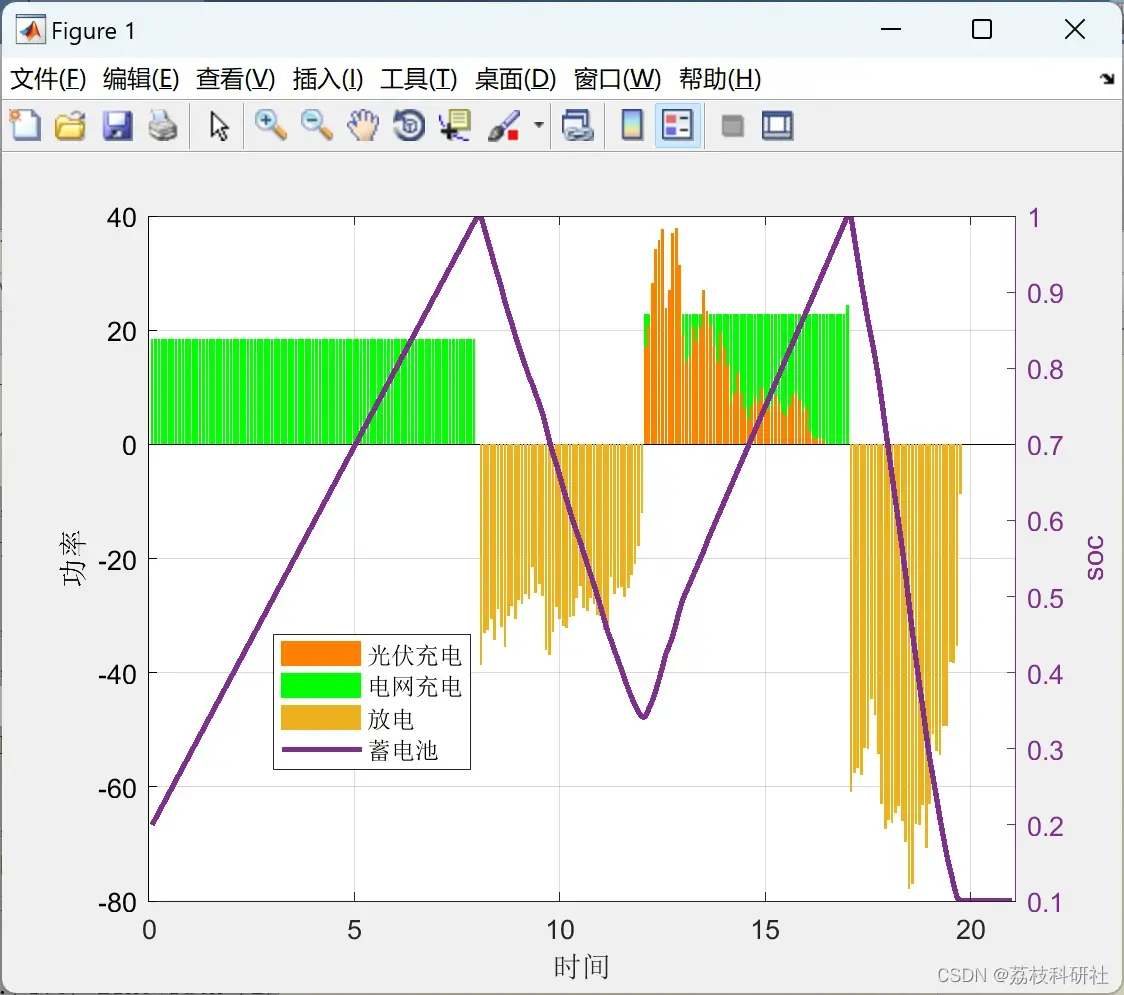The width and height of the screenshot is (1124, 995).
Task: Toggle the Edit Plot arrow tool
Action: tap(219, 125)
